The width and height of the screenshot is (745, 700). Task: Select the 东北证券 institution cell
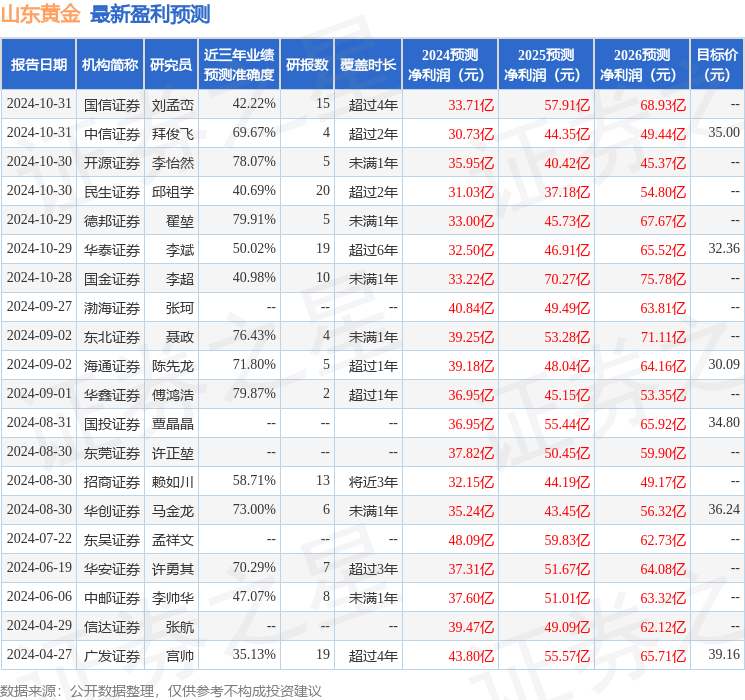pyautogui.click(x=112, y=337)
